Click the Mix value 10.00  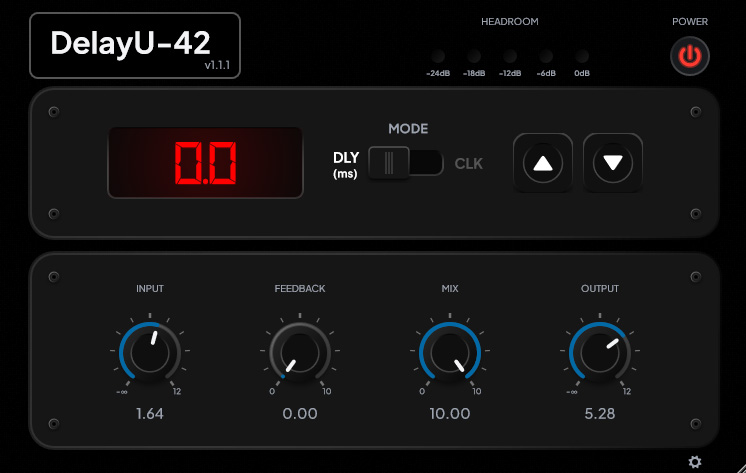(450, 414)
